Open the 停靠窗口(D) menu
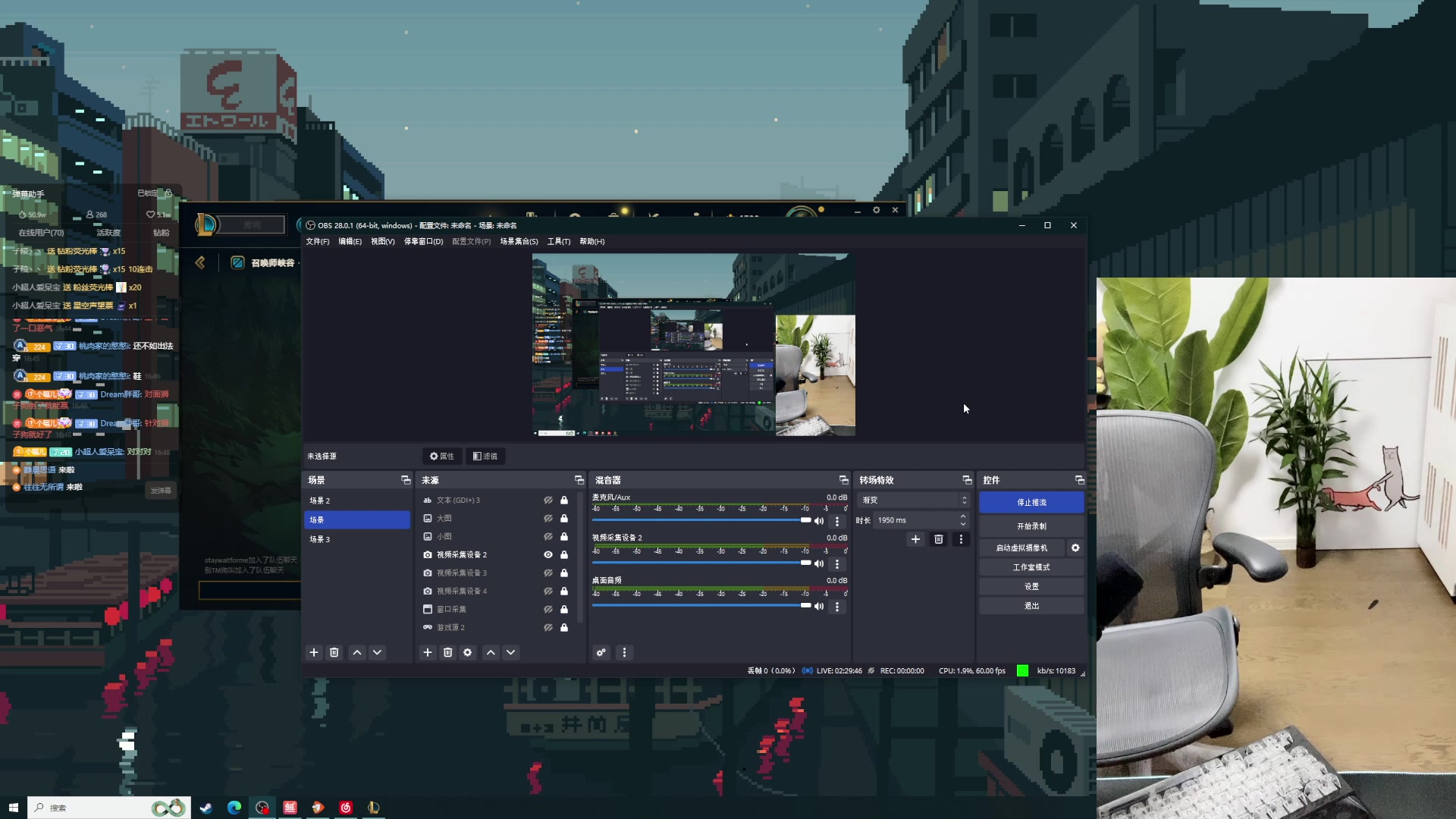The image size is (1456, 819). click(x=423, y=241)
